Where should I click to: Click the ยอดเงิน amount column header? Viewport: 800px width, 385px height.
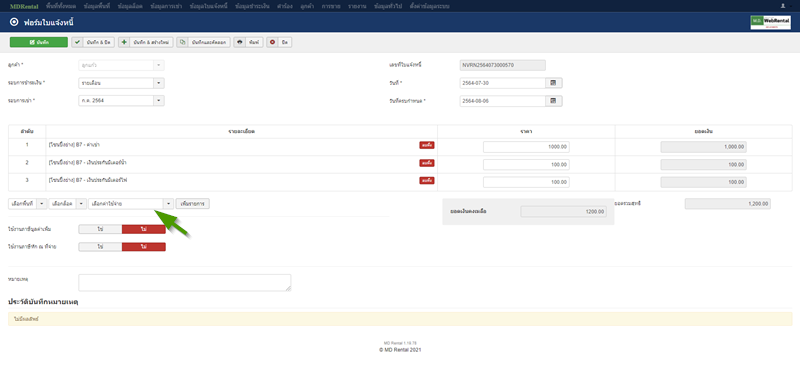tap(704, 132)
